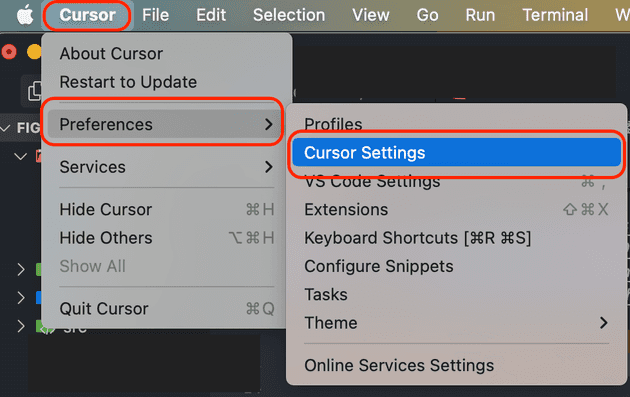The height and width of the screenshot is (397, 630).
Task: Open the Terminal menu
Action: (555, 15)
